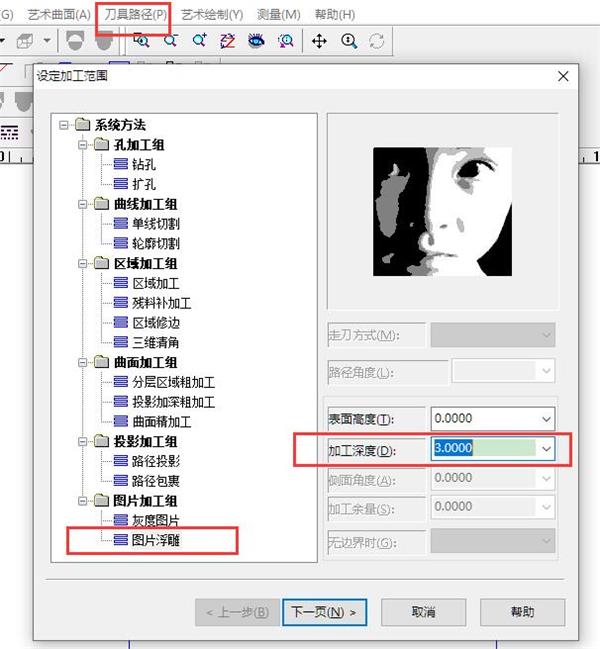The width and height of the screenshot is (600, 649).
Task: Click the 曲面加工组 folder icon
Action: click(101, 362)
